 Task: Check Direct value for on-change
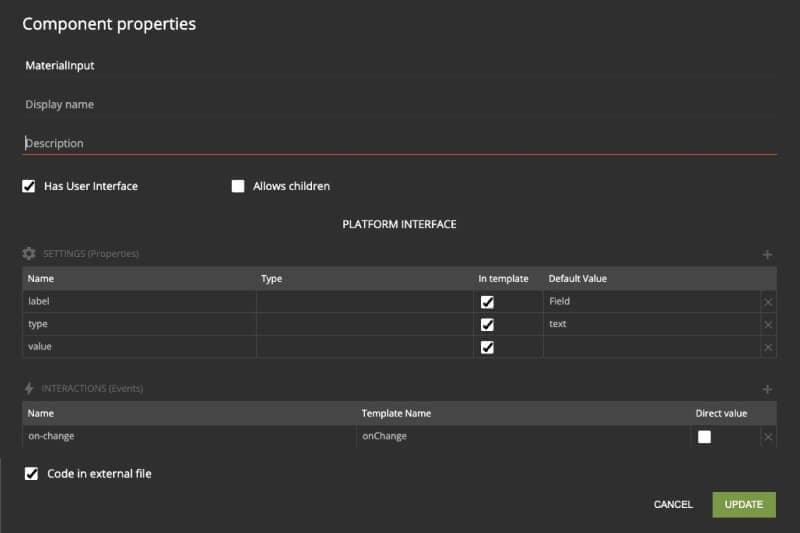[x=704, y=437]
